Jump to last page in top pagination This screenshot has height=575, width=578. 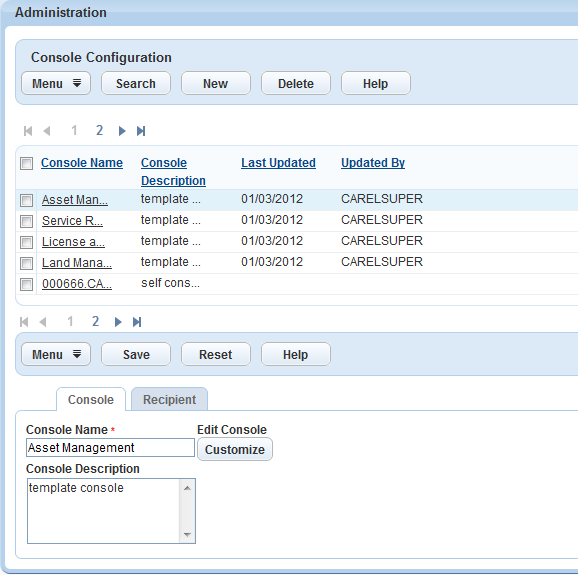141,131
